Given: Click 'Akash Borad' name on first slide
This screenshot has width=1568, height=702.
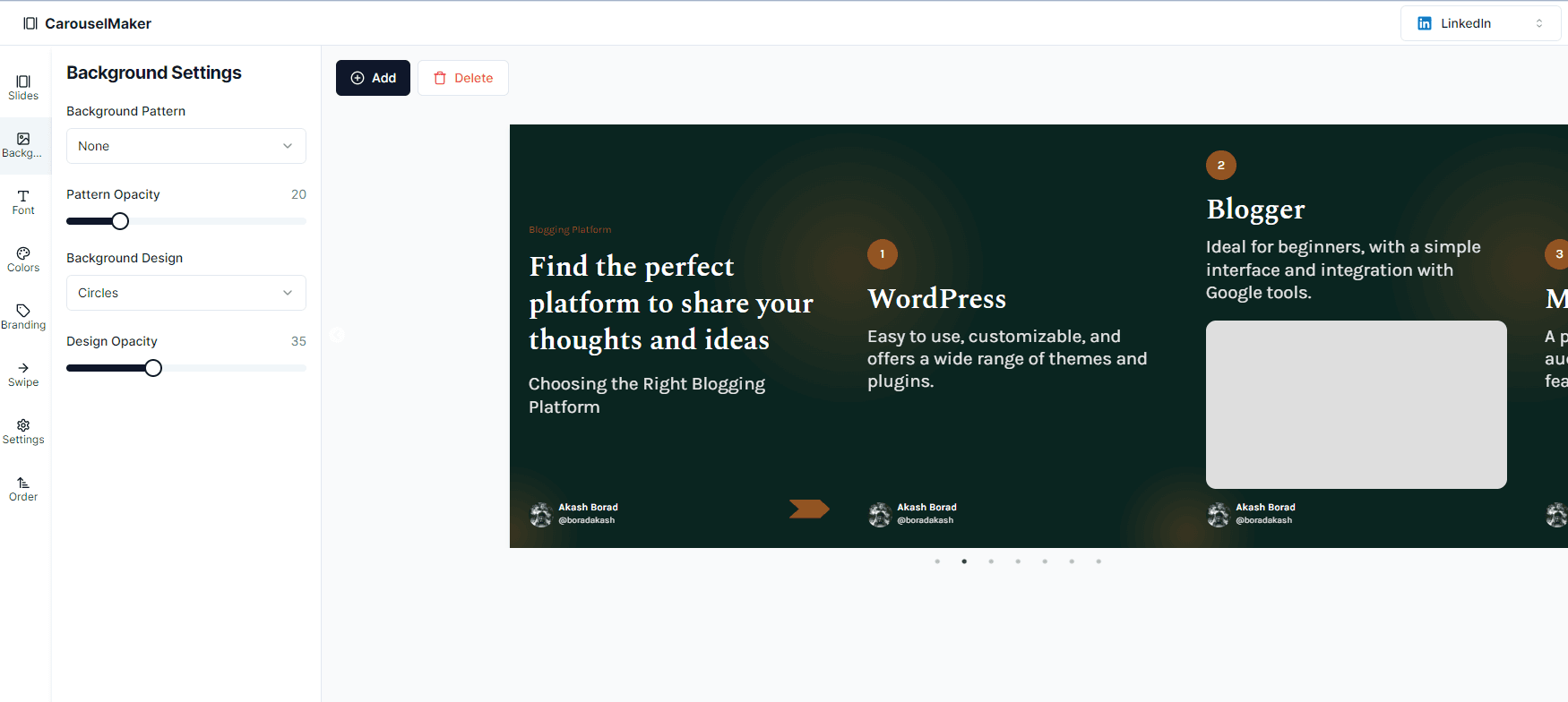Looking at the screenshot, I should [589, 508].
